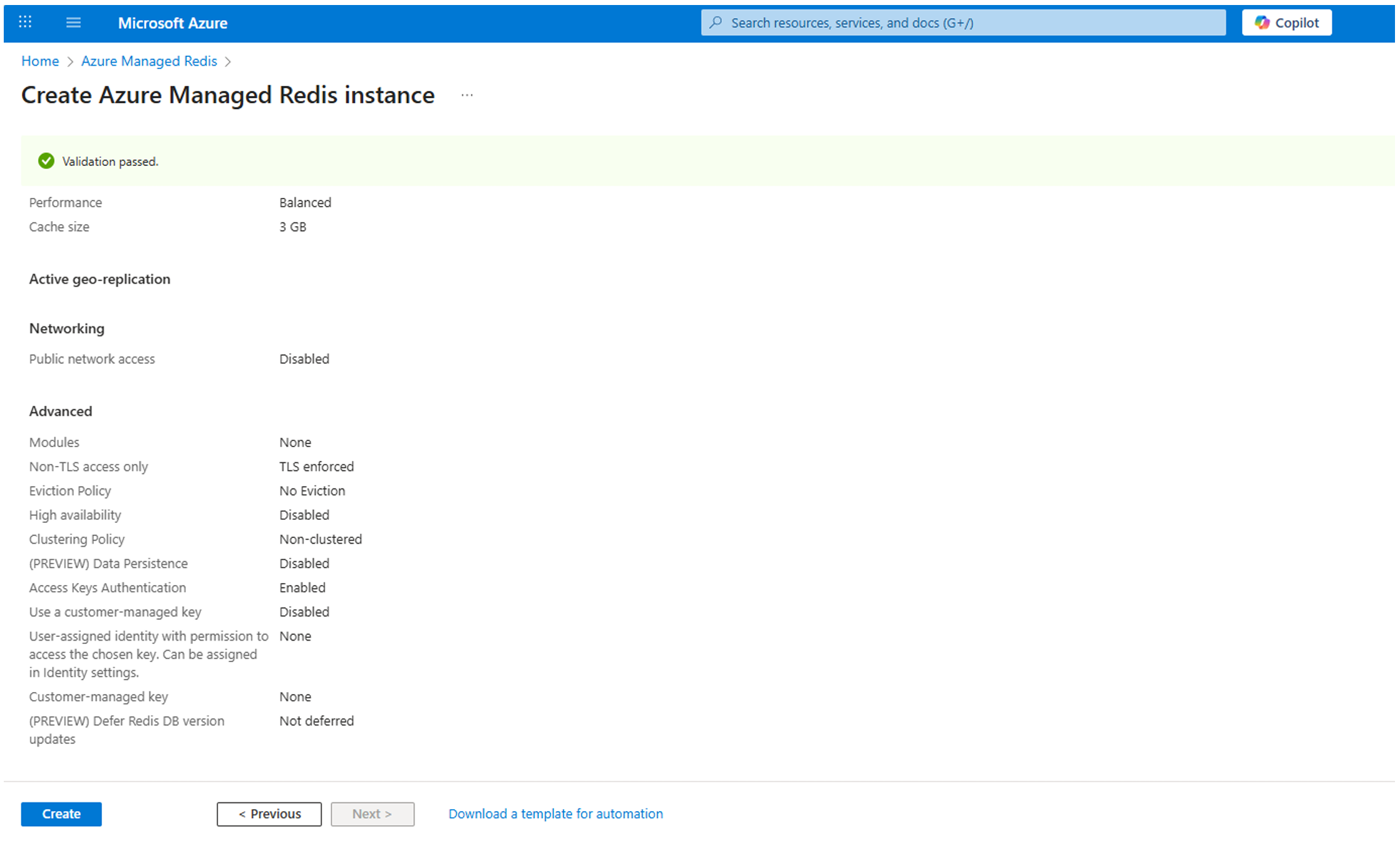Go back with the Previous button
This screenshot has height=848, width=1400.
[269, 814]
